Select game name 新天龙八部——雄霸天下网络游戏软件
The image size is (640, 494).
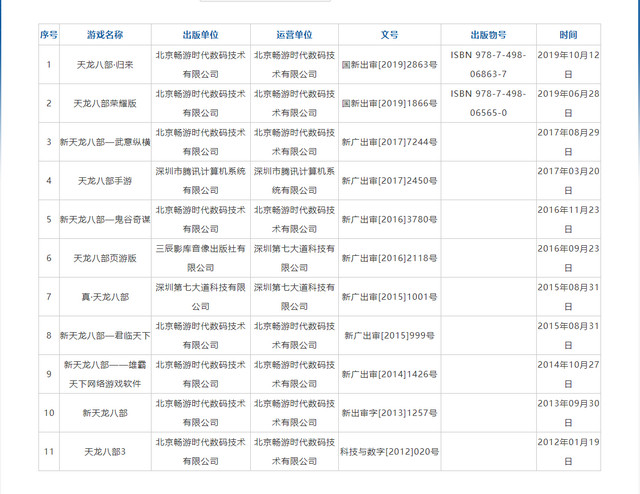click(x=105, y=374)
